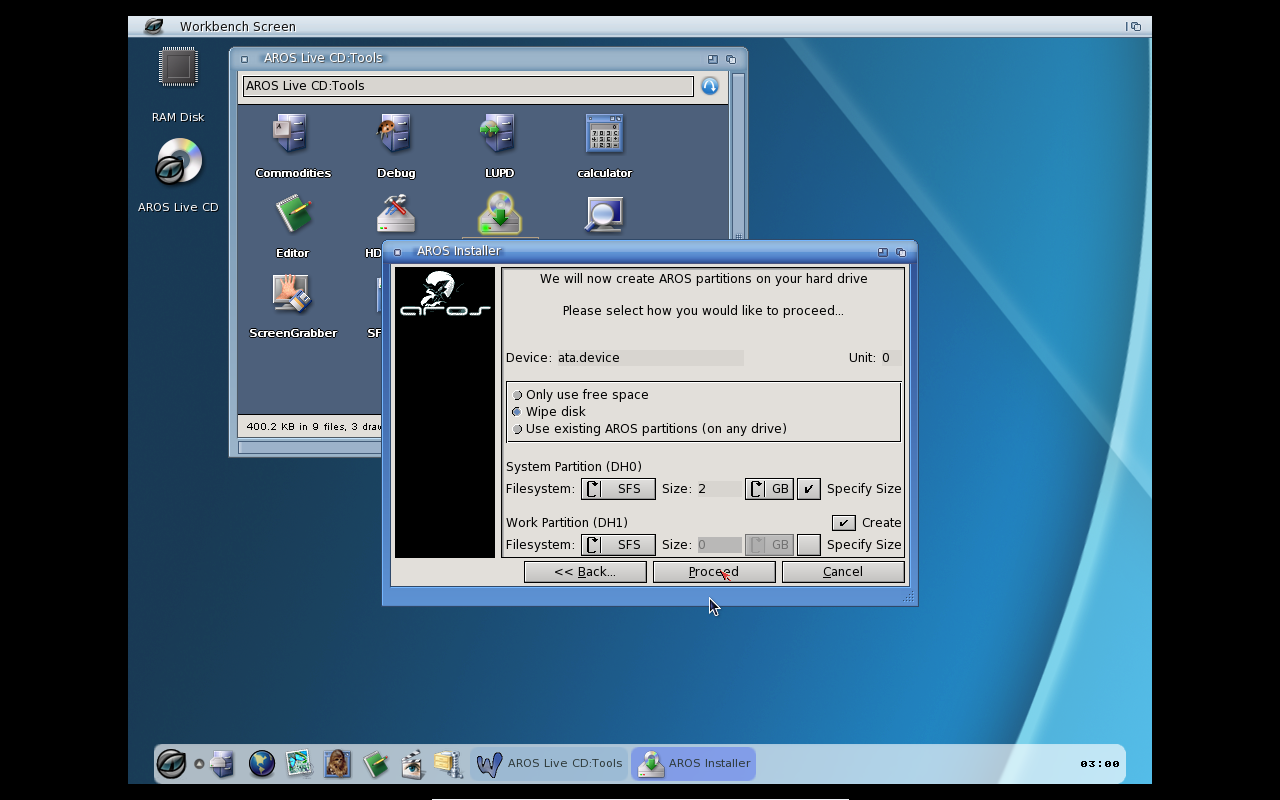Click the Workbench Screen title logo
The width and height of the screenshot is (1280, 800).
(x=153, y=26)
